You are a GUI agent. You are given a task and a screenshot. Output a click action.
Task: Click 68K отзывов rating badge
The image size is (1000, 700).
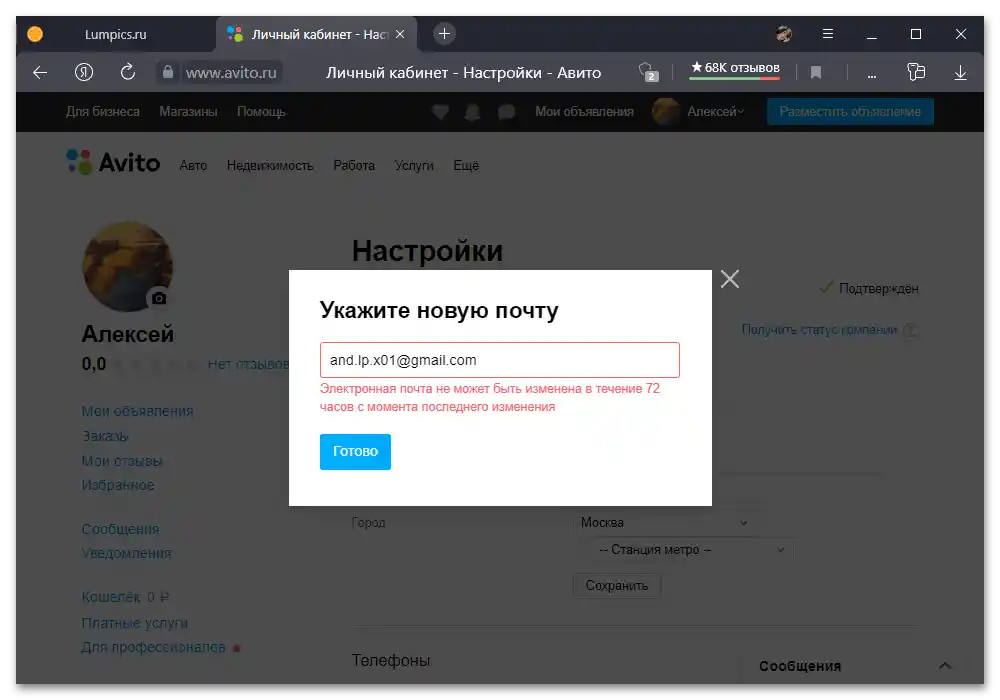[x=735, y=69]
